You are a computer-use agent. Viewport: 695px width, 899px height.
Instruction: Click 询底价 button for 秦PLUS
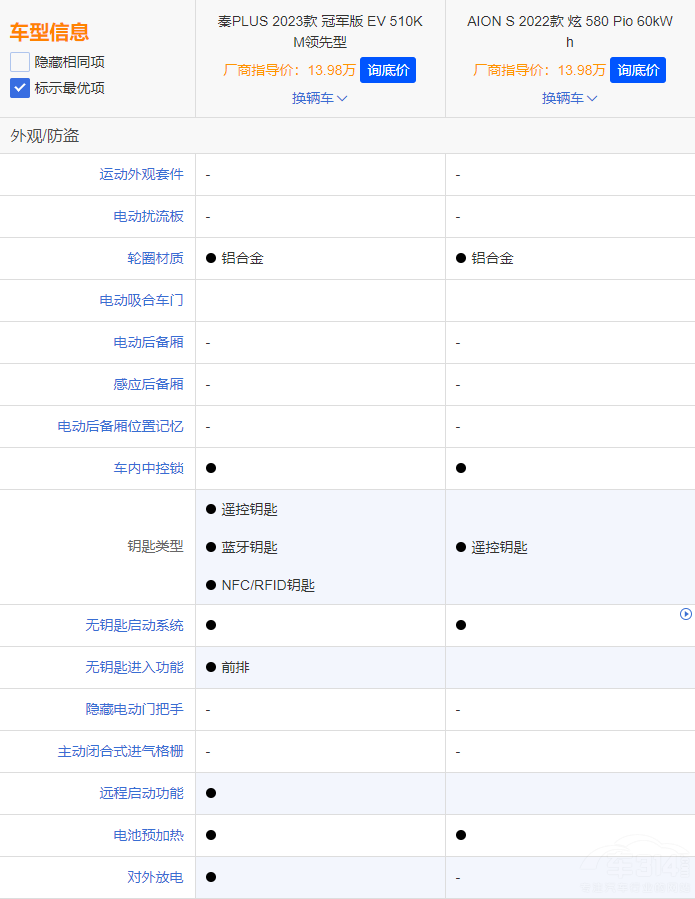387,70
